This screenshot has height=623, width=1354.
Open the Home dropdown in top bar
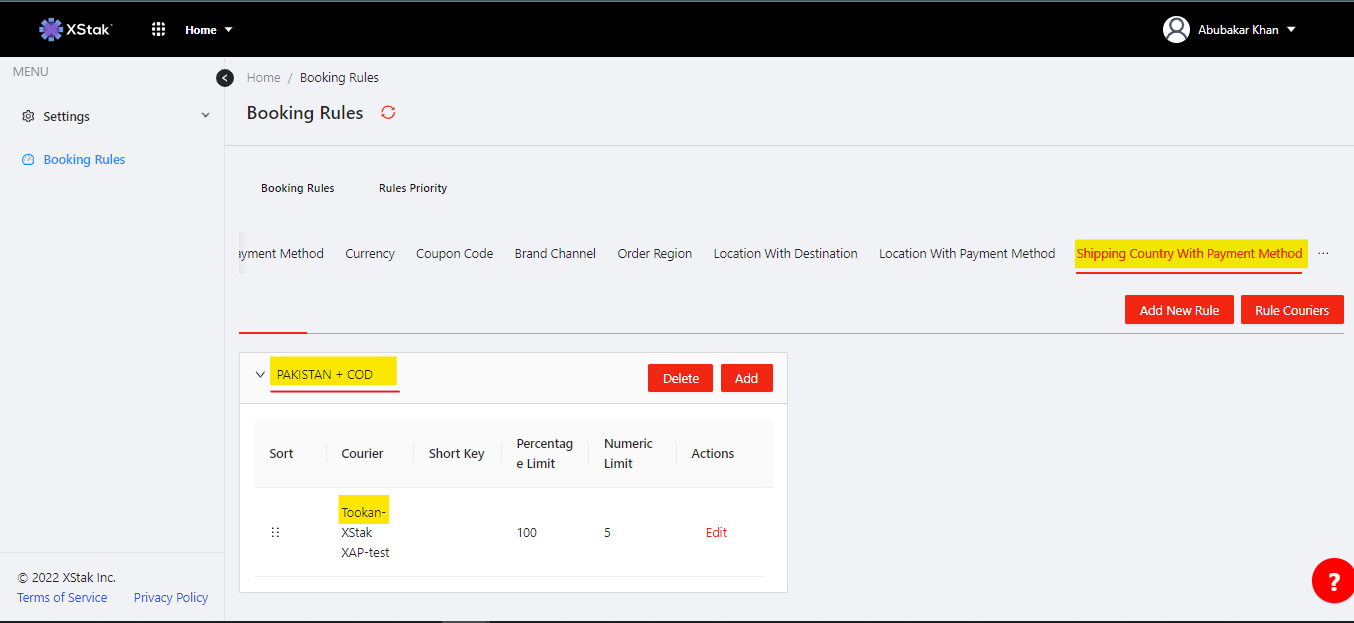pos(209,30)
